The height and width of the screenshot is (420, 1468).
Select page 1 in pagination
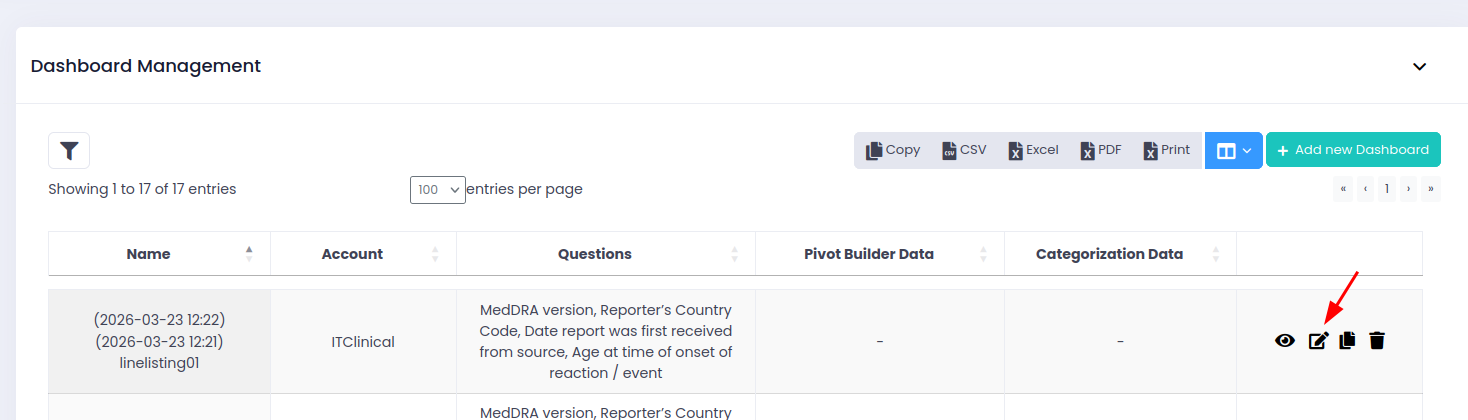1387,189
